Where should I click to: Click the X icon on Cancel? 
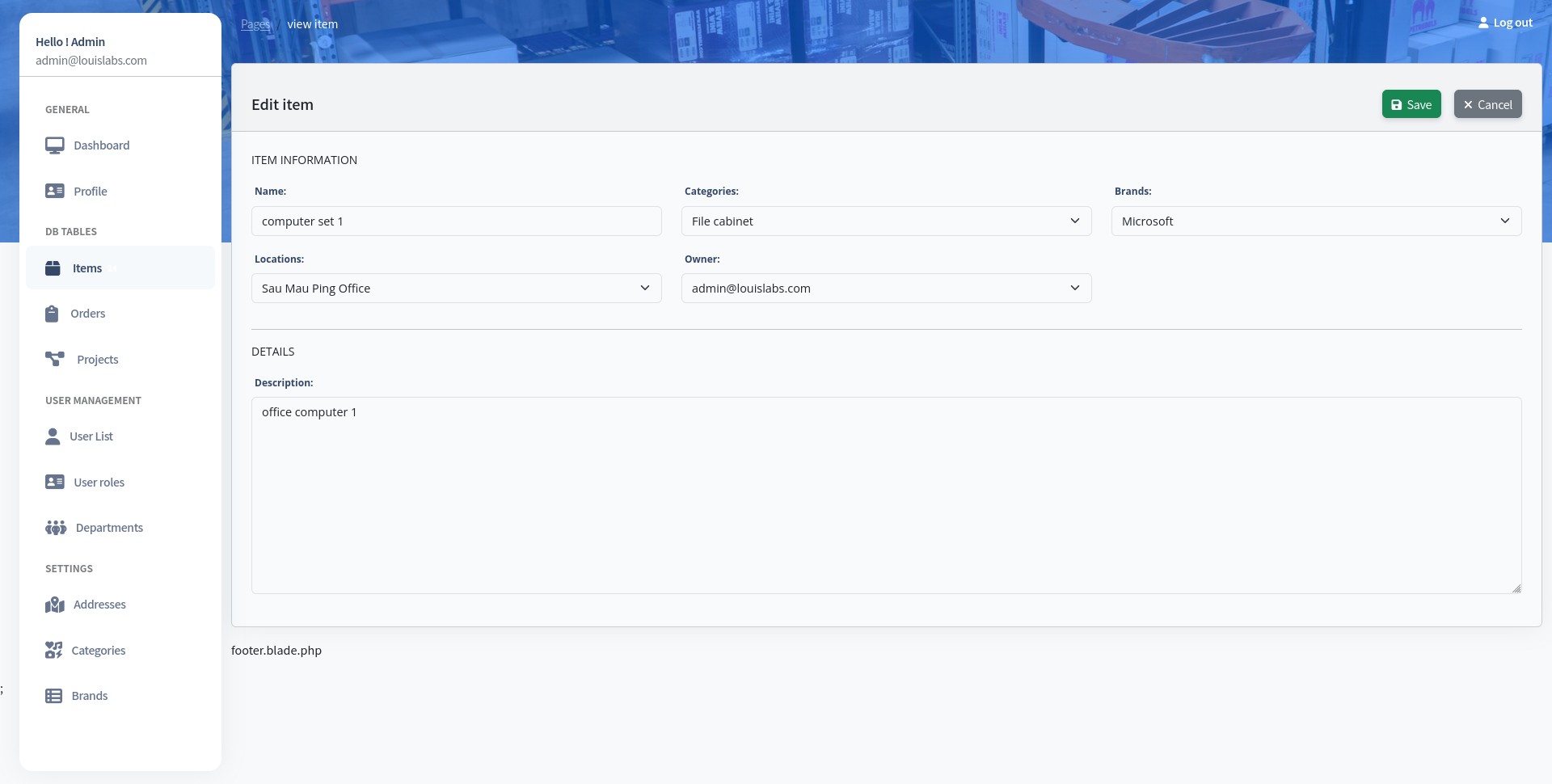coord(1468,105)
